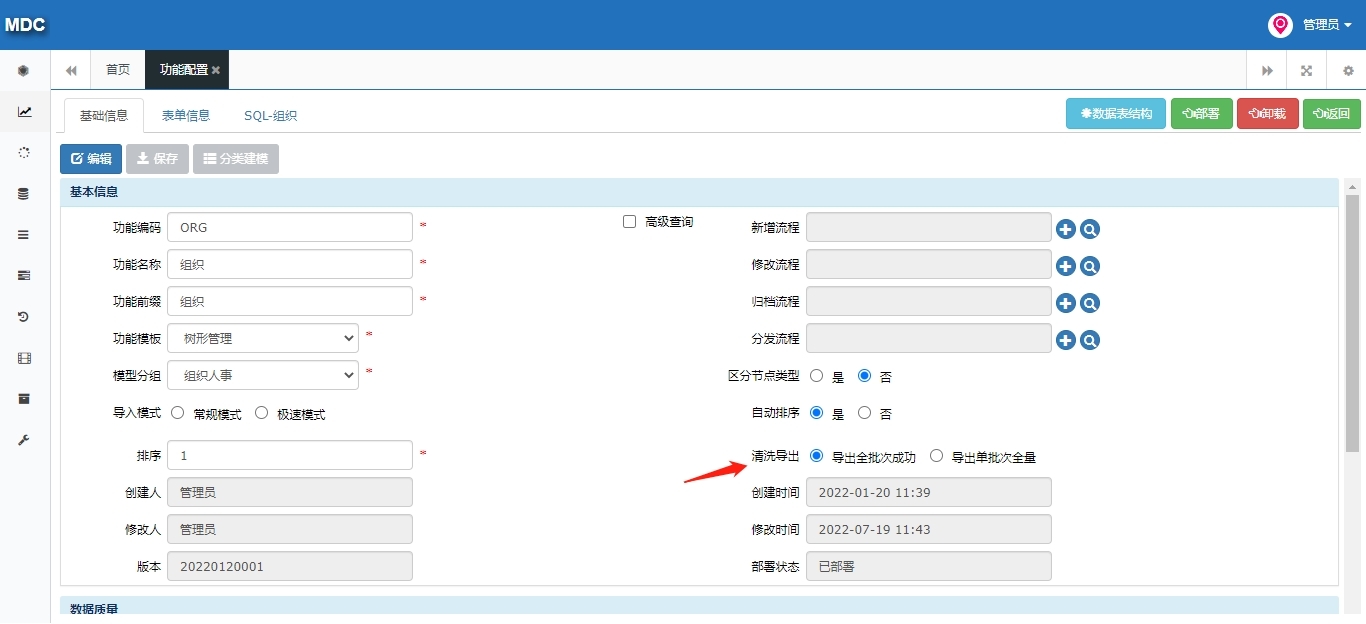
Task: Click the fullscreen expand icon in tab bar
Action: pos(1306,71)
